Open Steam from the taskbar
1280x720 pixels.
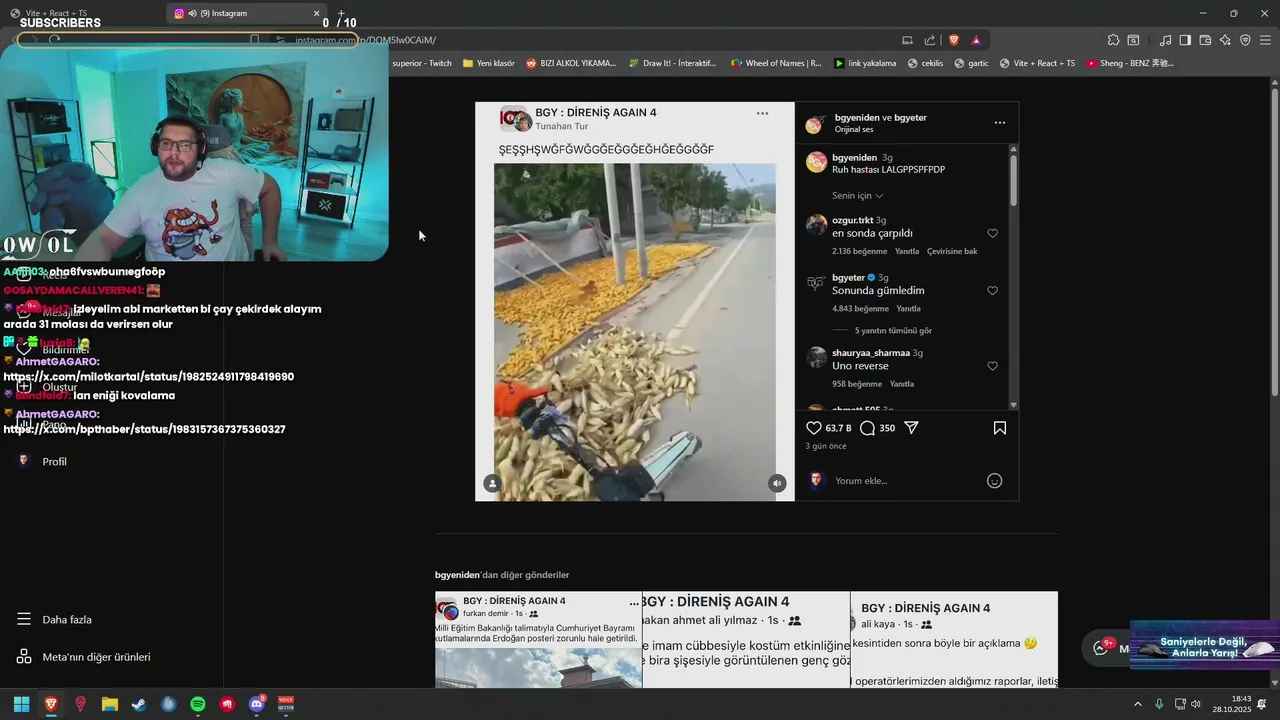[x=139, y=704]
